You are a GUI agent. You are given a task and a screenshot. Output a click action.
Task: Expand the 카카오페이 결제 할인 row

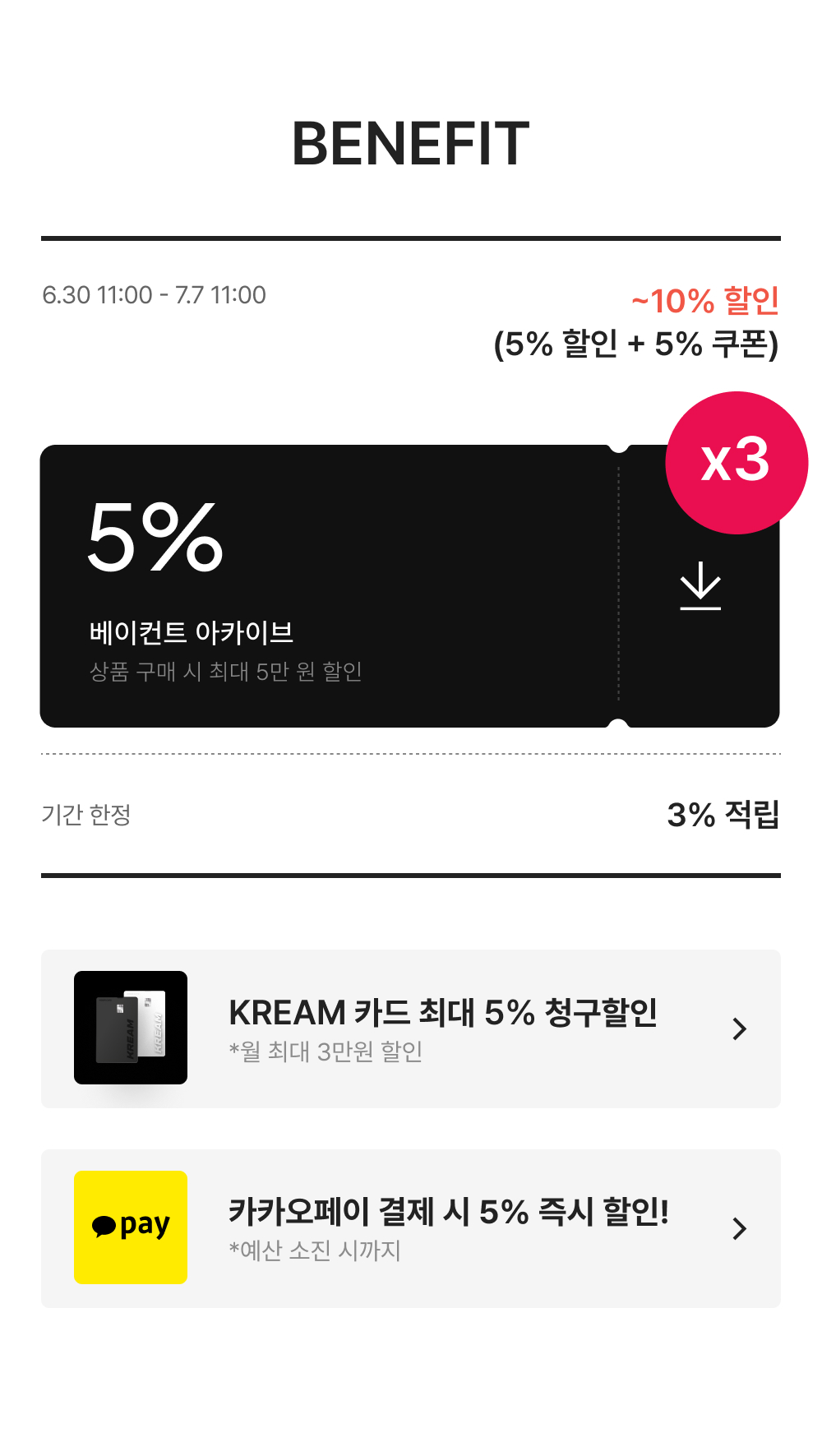411,1227
